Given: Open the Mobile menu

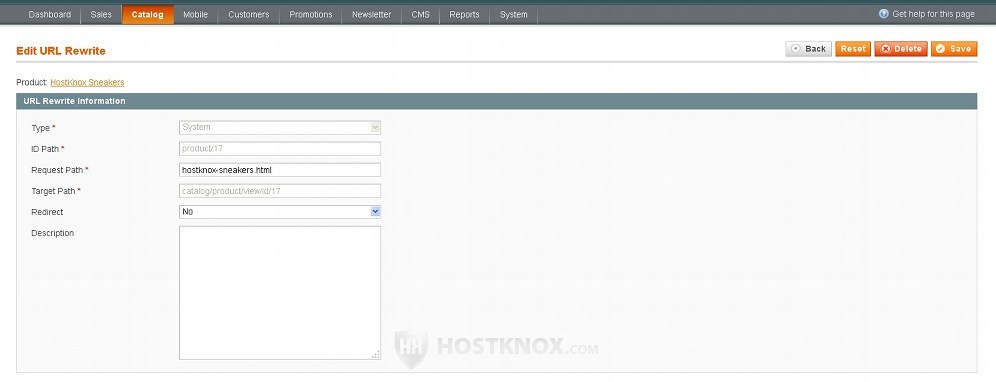Looking at the screenshot, I should tap(196, 15).
